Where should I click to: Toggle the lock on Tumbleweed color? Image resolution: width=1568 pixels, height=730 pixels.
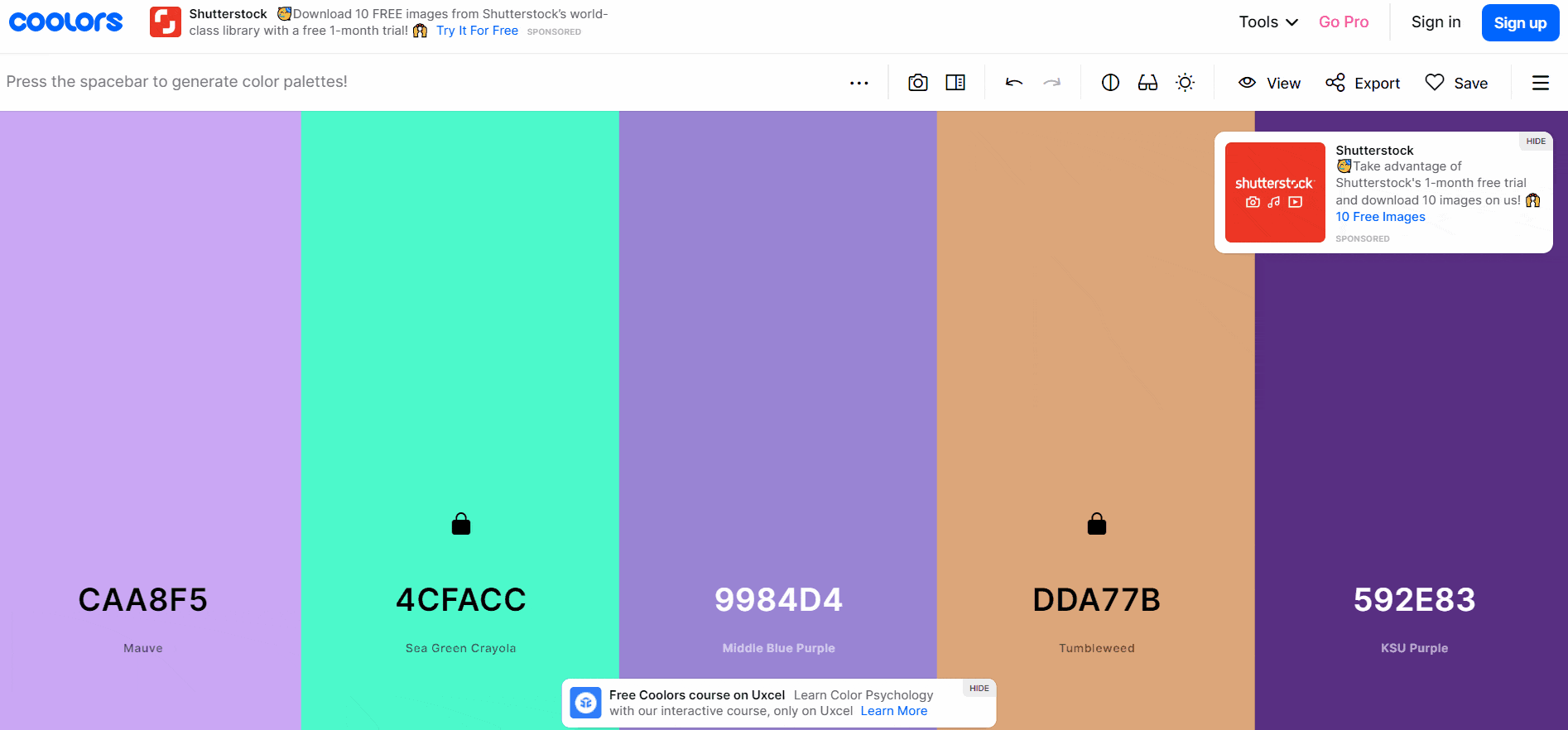tap(1097, 524)
